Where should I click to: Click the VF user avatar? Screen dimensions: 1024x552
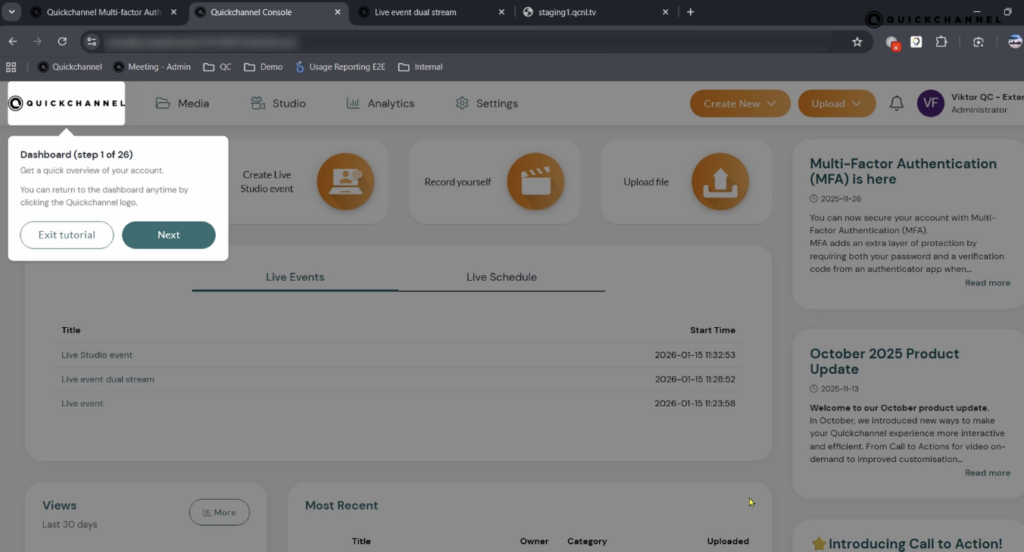click(930, 104)
